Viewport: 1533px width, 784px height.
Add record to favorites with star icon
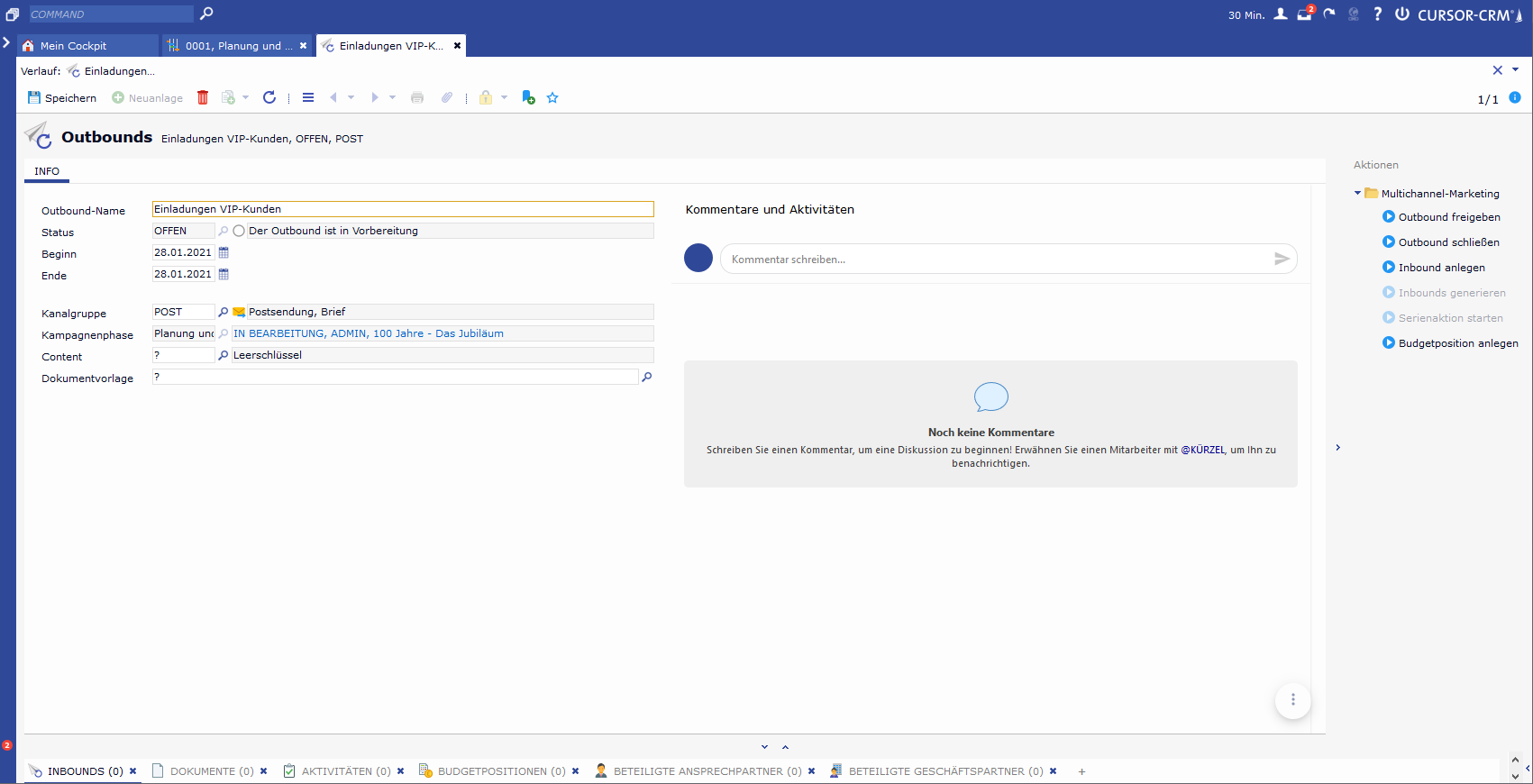pyautogui.click(x=552, y=97)
